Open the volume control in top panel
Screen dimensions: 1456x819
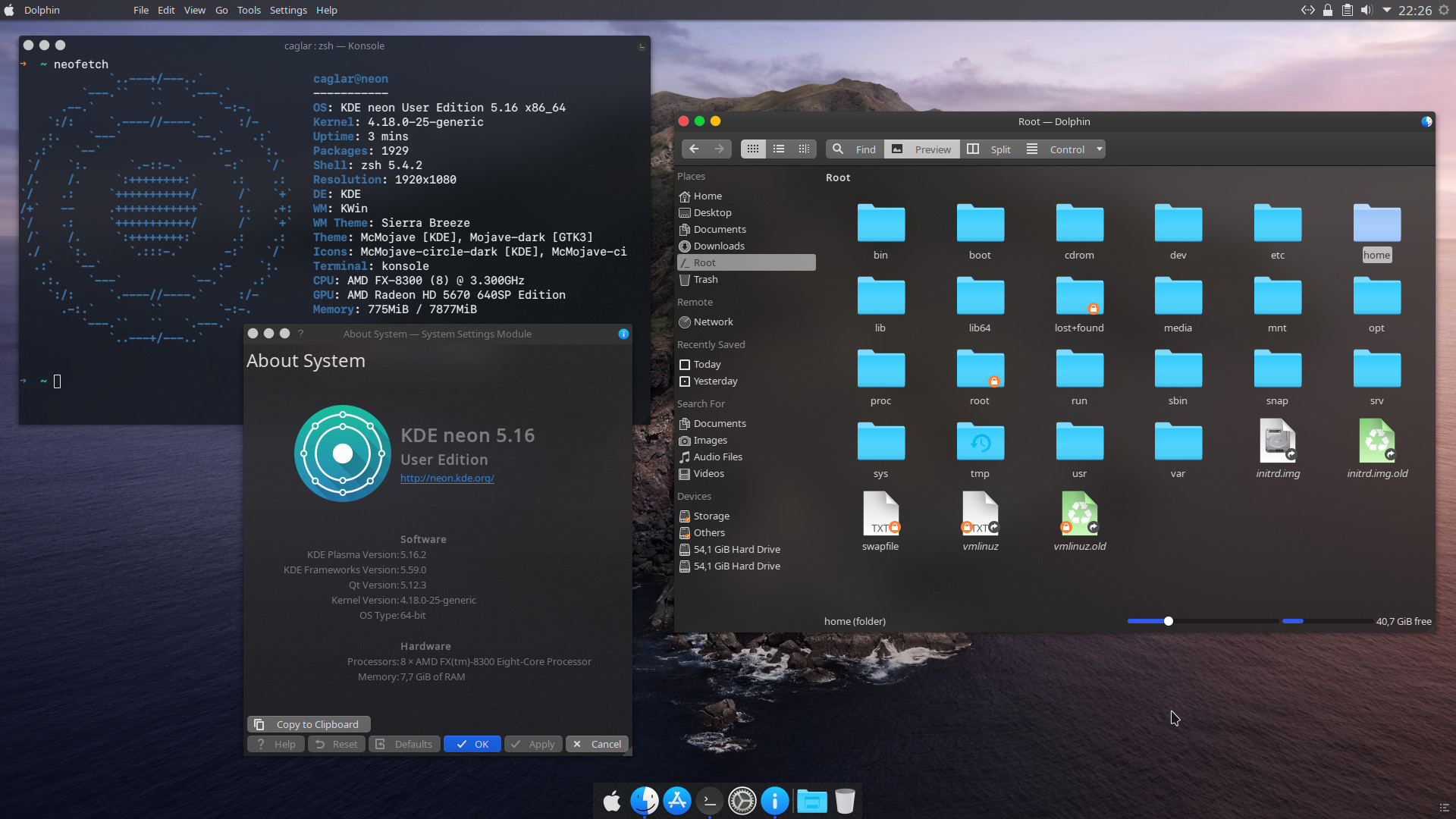pyautogui.click(x=1367, y=10)
